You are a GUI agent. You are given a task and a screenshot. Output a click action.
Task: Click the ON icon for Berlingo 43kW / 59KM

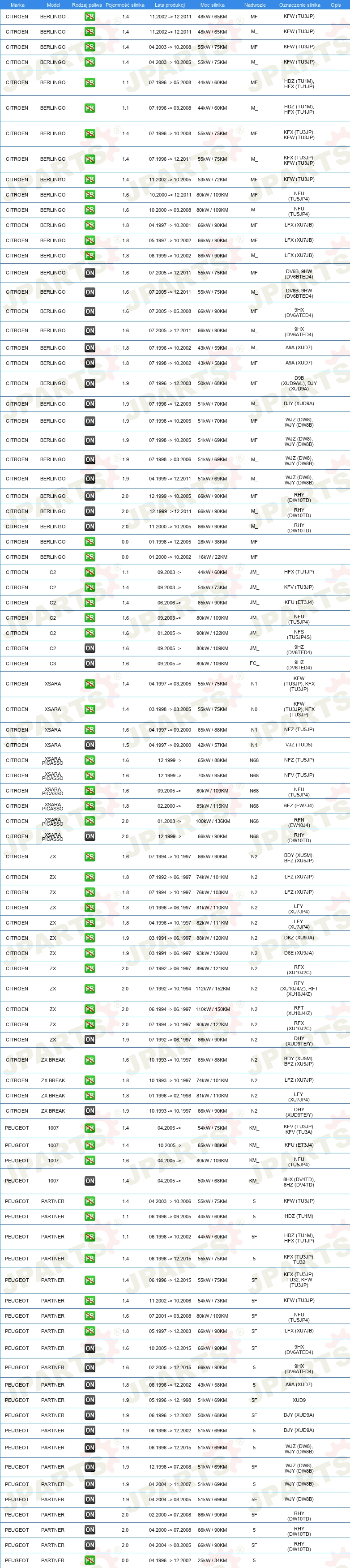coord(90,348)
